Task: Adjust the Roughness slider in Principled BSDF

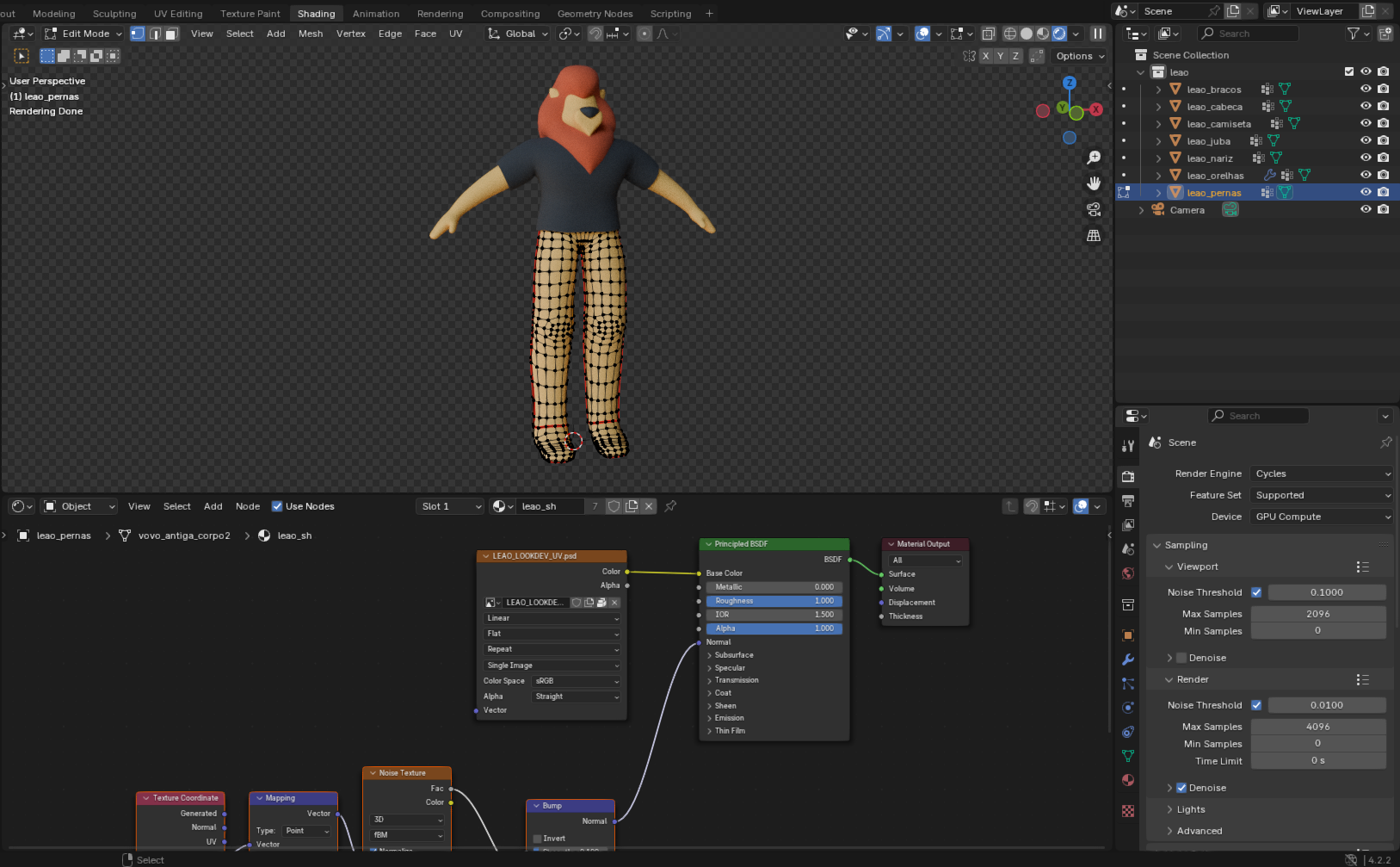Action: click(774, 601)
